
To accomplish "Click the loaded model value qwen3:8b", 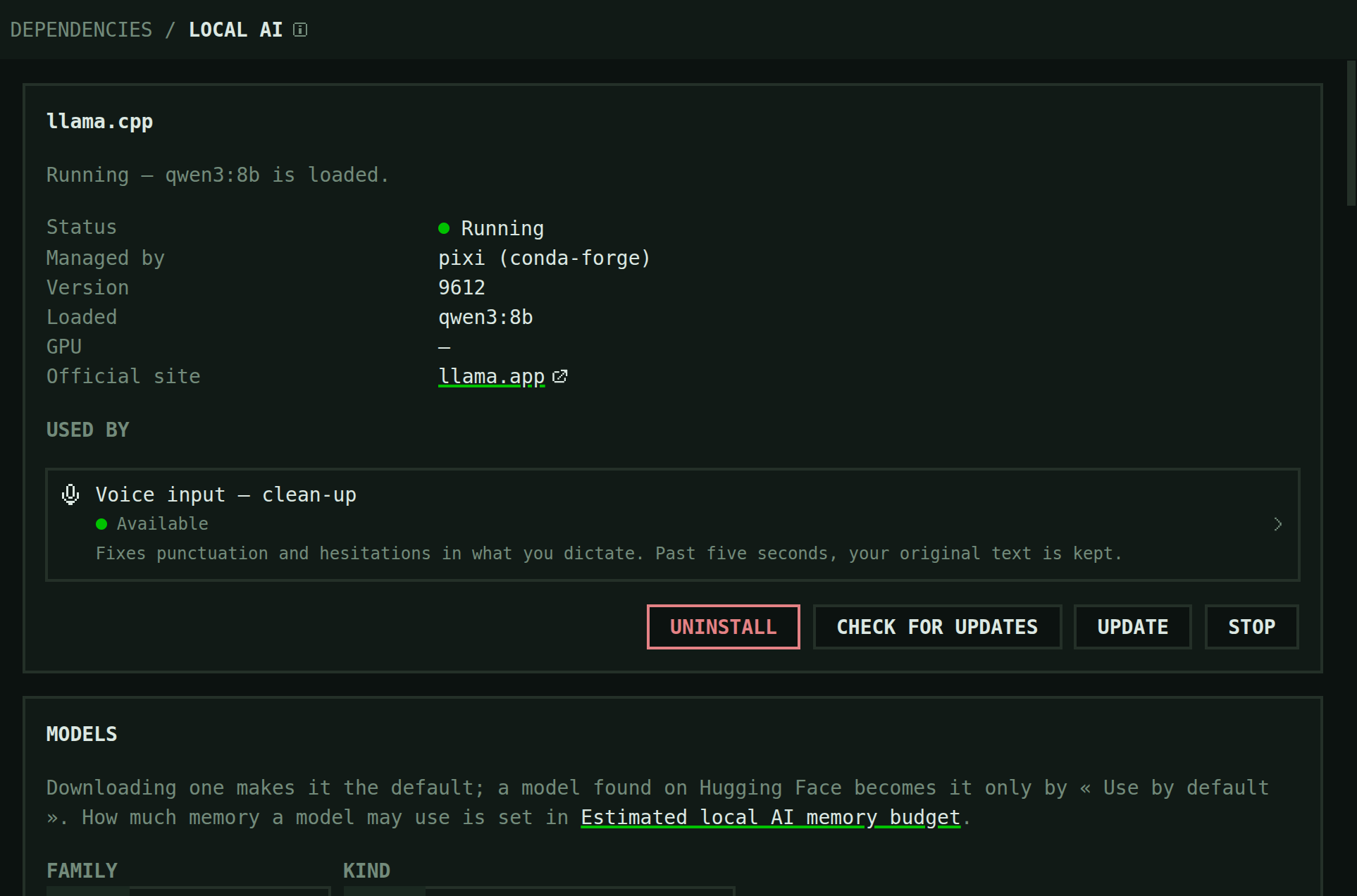I will pos(485,317).
